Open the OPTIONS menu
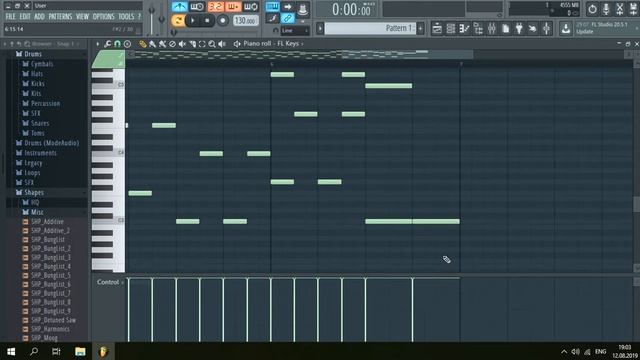The height and width of the screenshot is (360, 640). click(104, 17)
